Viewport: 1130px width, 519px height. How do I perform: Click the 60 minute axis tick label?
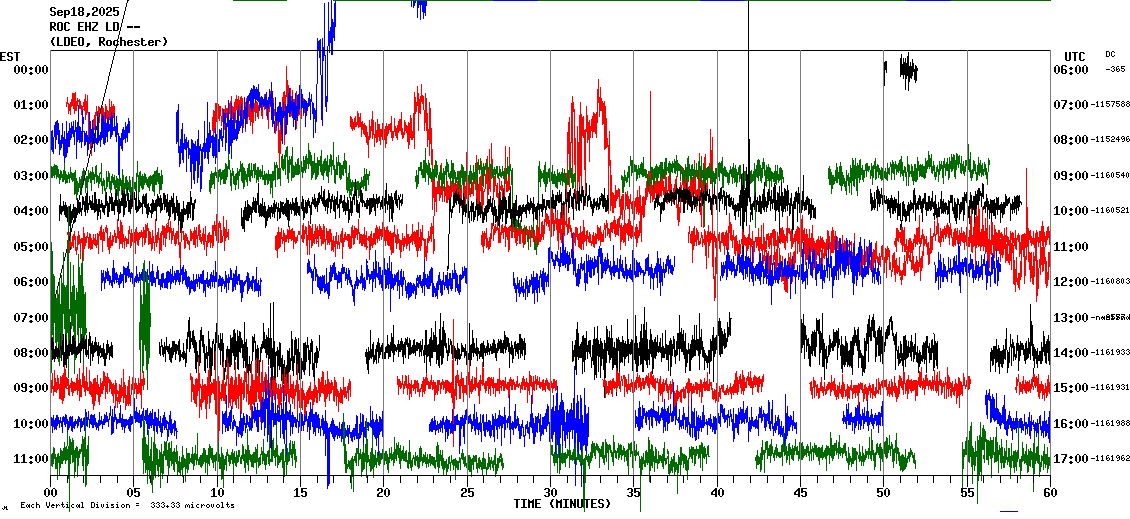[1049, 493]
